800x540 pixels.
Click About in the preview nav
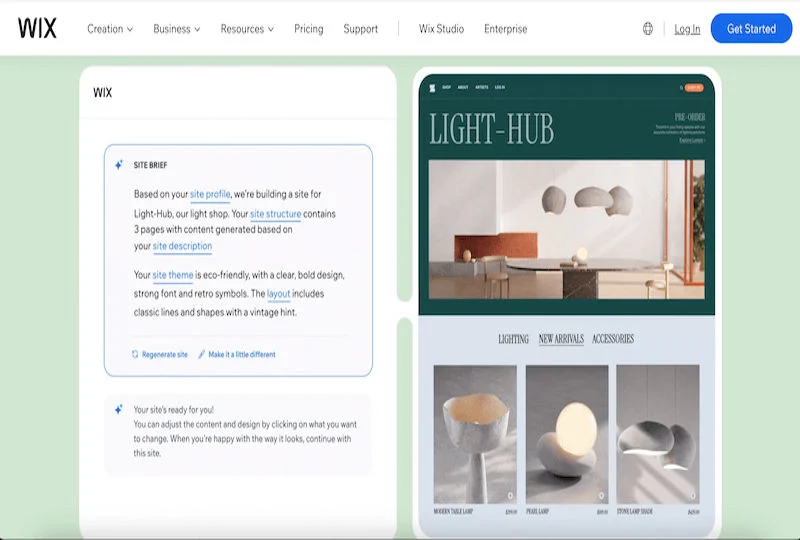click(x=463, y=87)
